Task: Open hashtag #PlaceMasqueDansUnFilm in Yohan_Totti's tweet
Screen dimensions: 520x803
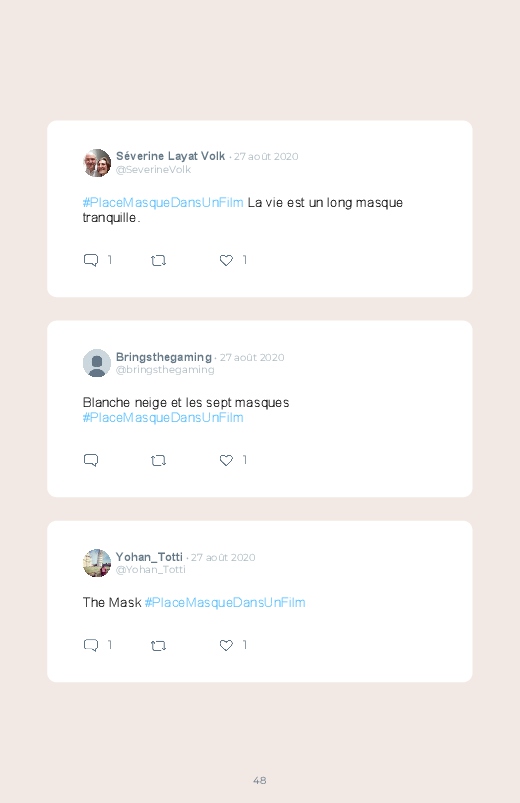Action: point(225,603)
